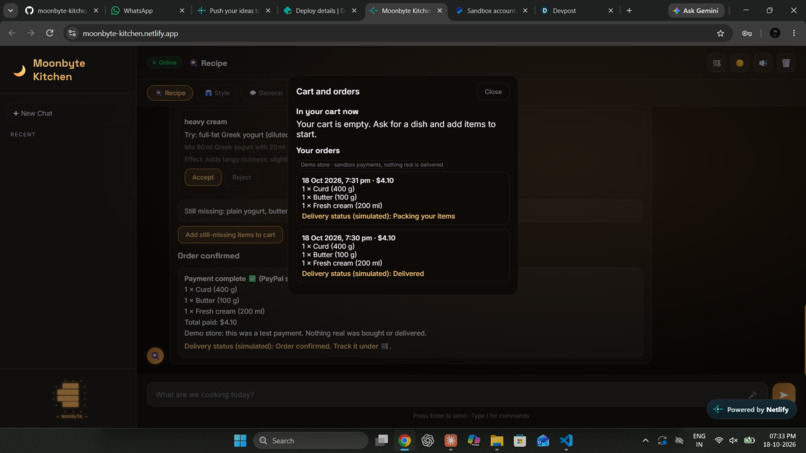Click the Chrome taskbar icon

pyautogui.click(x=405, y=441)
